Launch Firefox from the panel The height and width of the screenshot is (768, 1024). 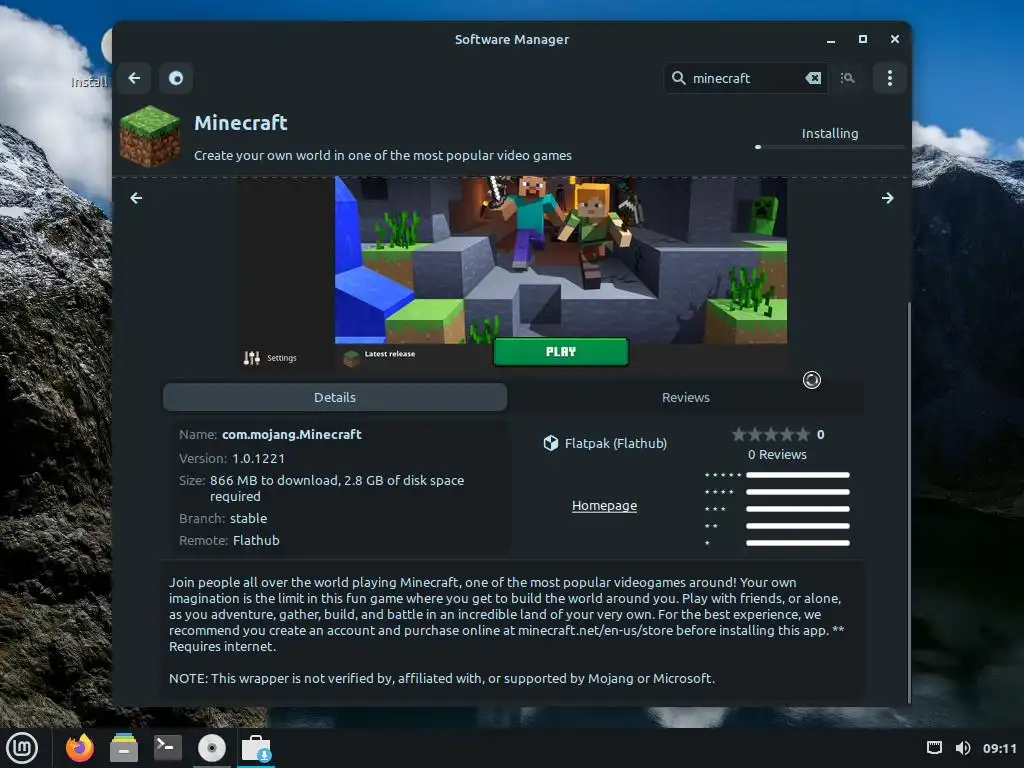(x=80, y=748)
